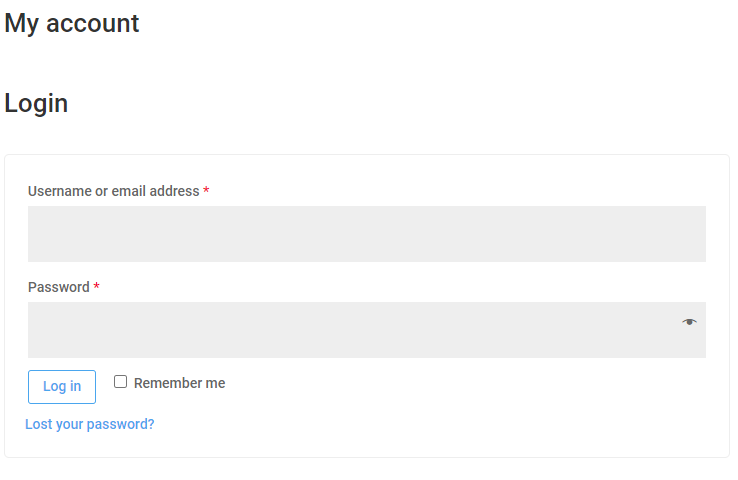The height and width of the screenshot is (480, 738).
Task: Click the red asterisk beside Password label
Action: [x=96, y=286]
